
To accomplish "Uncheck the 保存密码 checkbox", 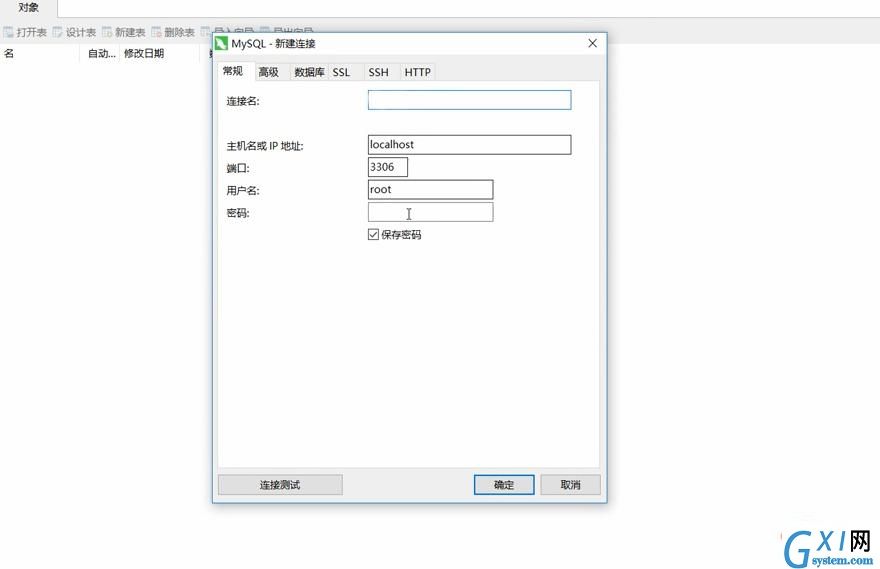I will coord(373,235).
